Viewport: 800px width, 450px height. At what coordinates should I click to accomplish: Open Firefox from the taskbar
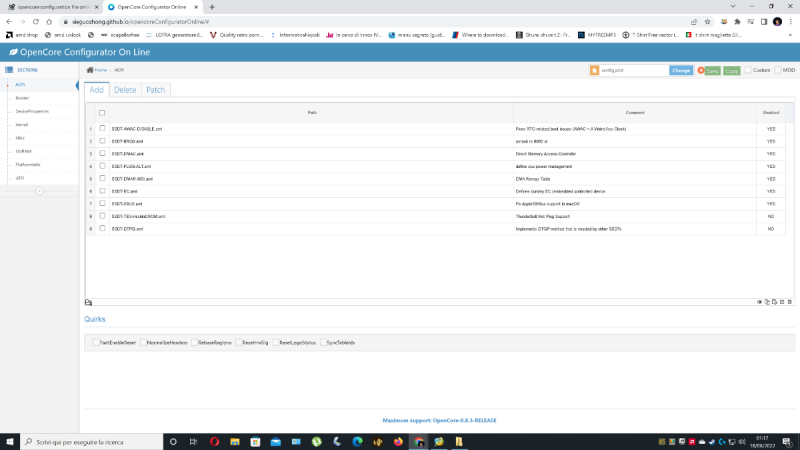(x=398, y=442)
